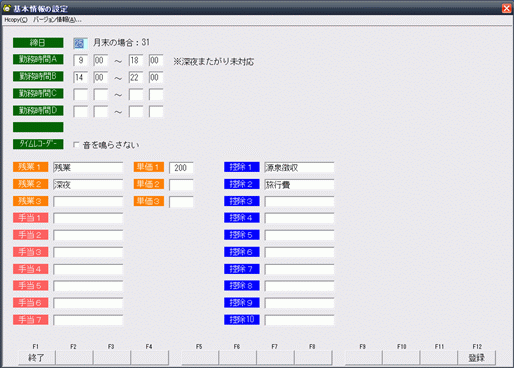
Task: Click the ※深夜またがり未対応 note
Action: coord(213,62)
